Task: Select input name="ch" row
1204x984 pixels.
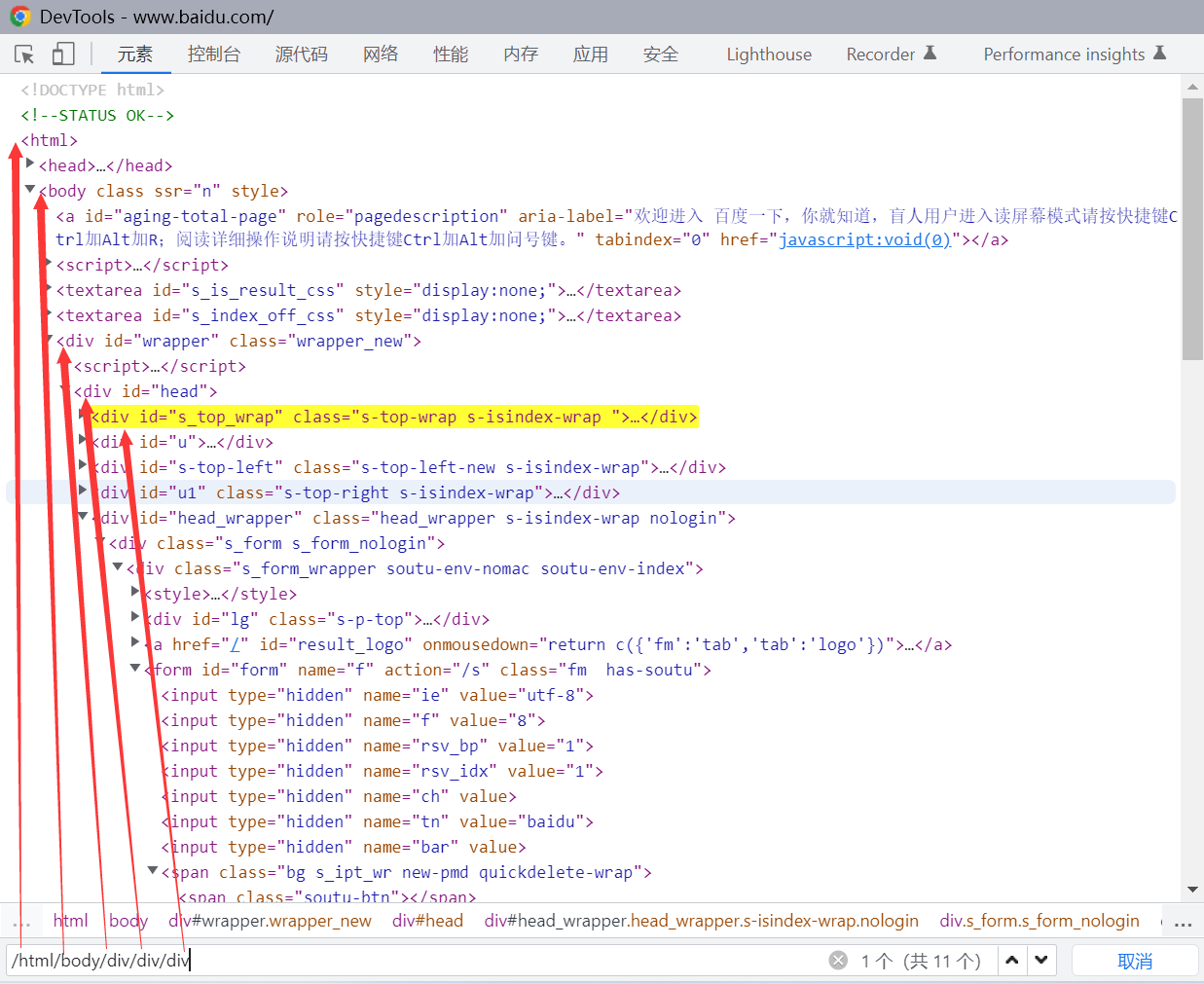Action: tap(339, 796)
